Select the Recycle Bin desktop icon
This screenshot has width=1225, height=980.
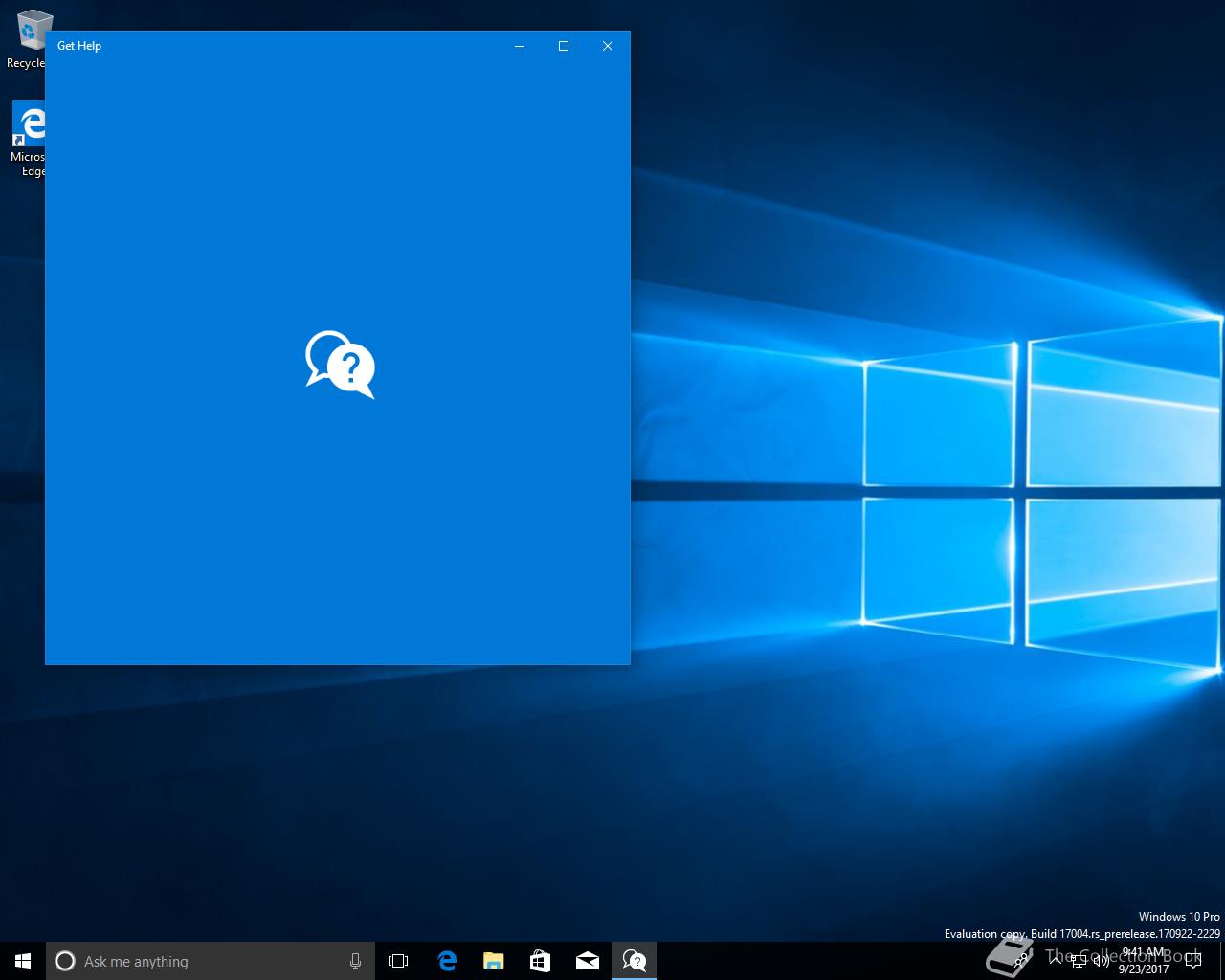pyautogui.click(x=29, y=38)
